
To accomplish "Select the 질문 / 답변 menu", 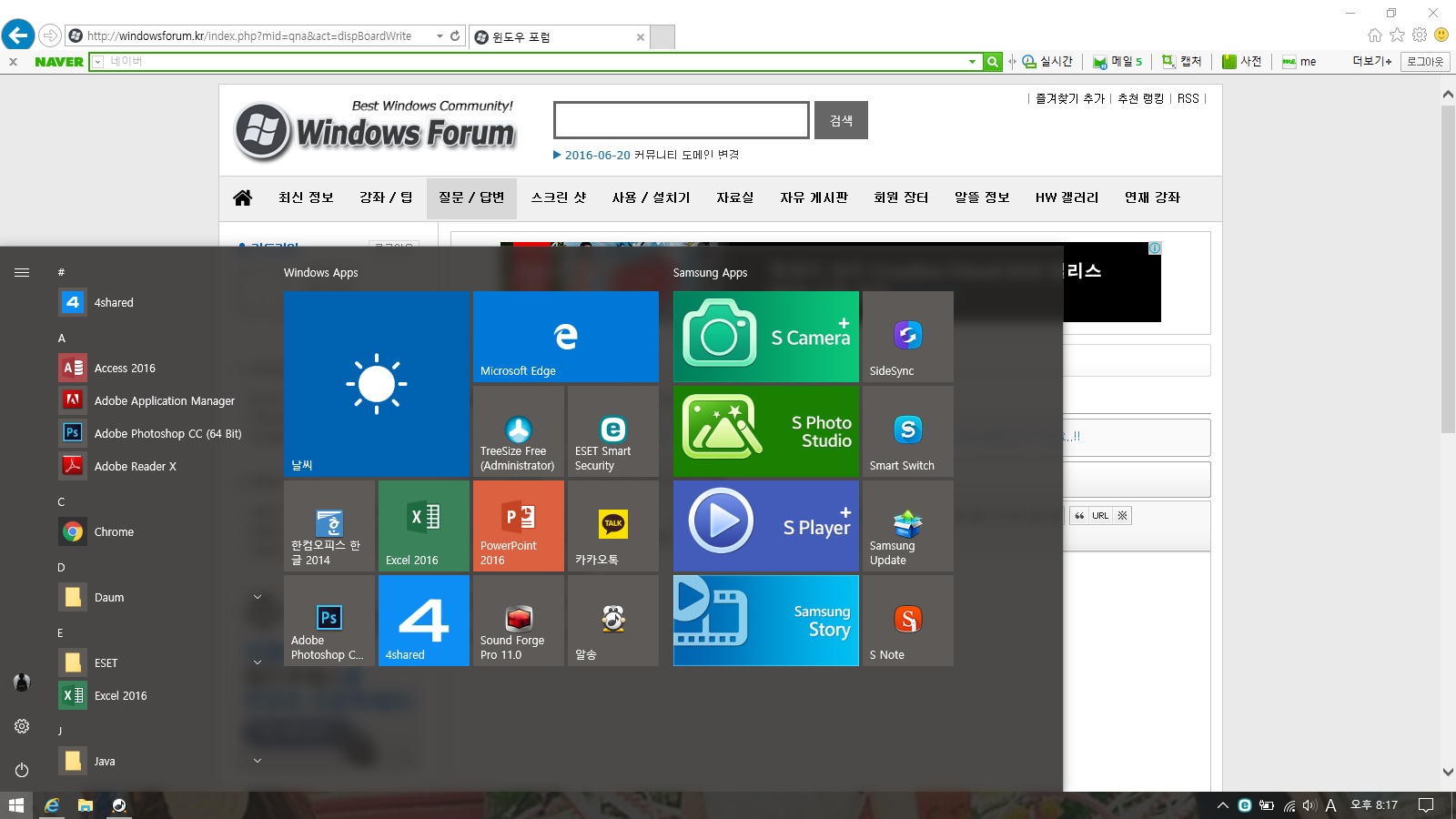I will point(471,197).
